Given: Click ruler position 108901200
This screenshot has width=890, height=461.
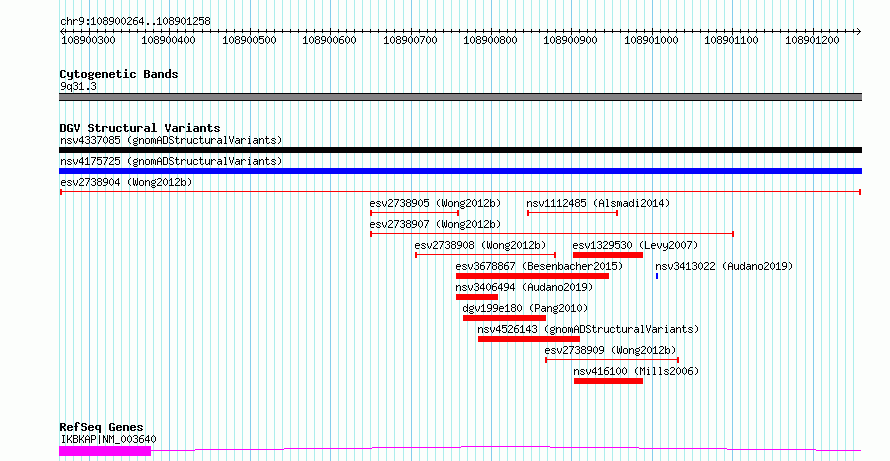Looking at the screenshot, I should pyautogui.click(x=813, y=40).
